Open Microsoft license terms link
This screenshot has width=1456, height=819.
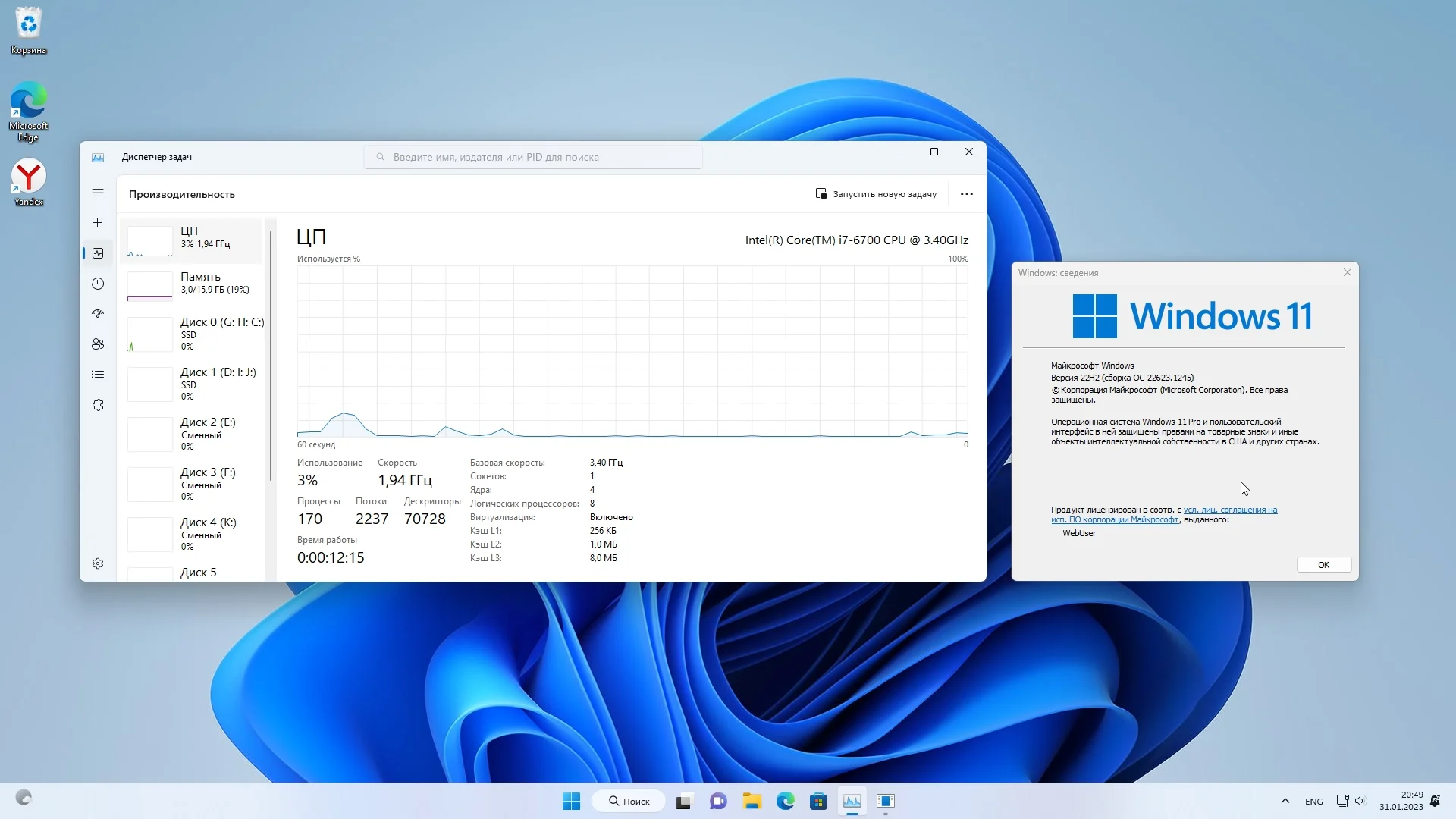coord(1229,510)
